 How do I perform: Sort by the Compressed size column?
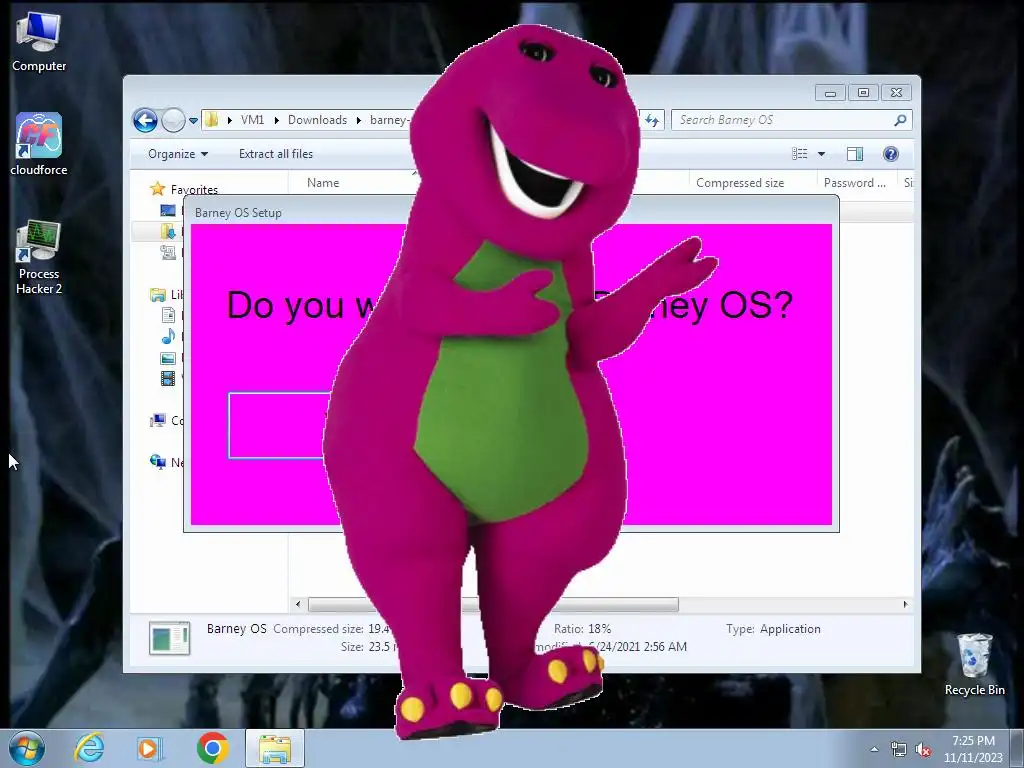740,183
